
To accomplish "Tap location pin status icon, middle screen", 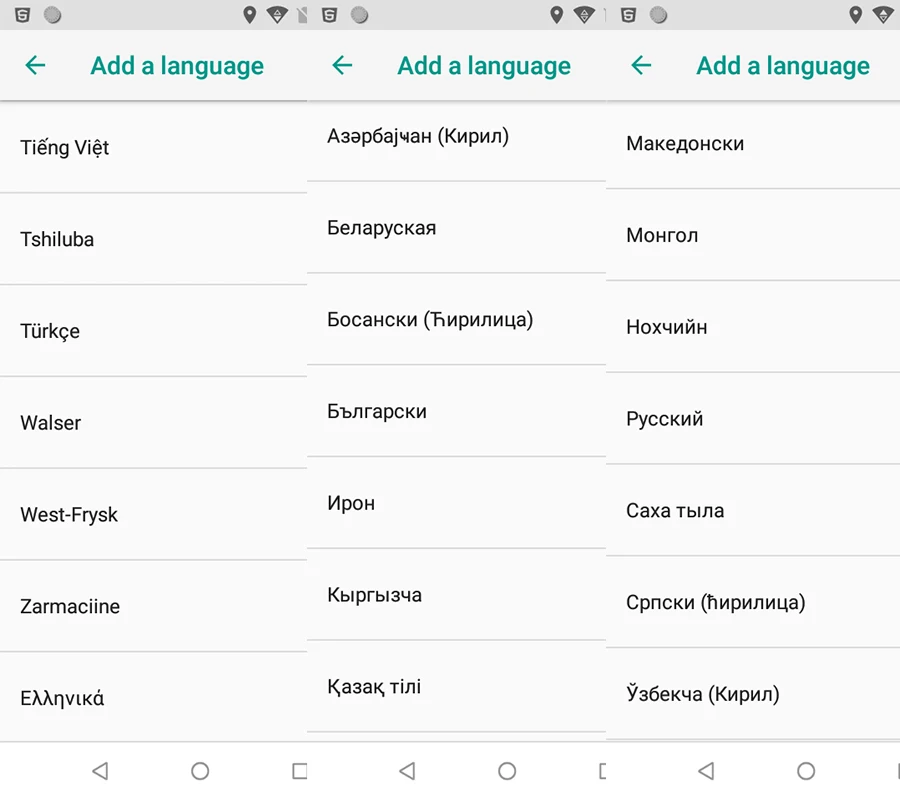I will click(556, 15).
